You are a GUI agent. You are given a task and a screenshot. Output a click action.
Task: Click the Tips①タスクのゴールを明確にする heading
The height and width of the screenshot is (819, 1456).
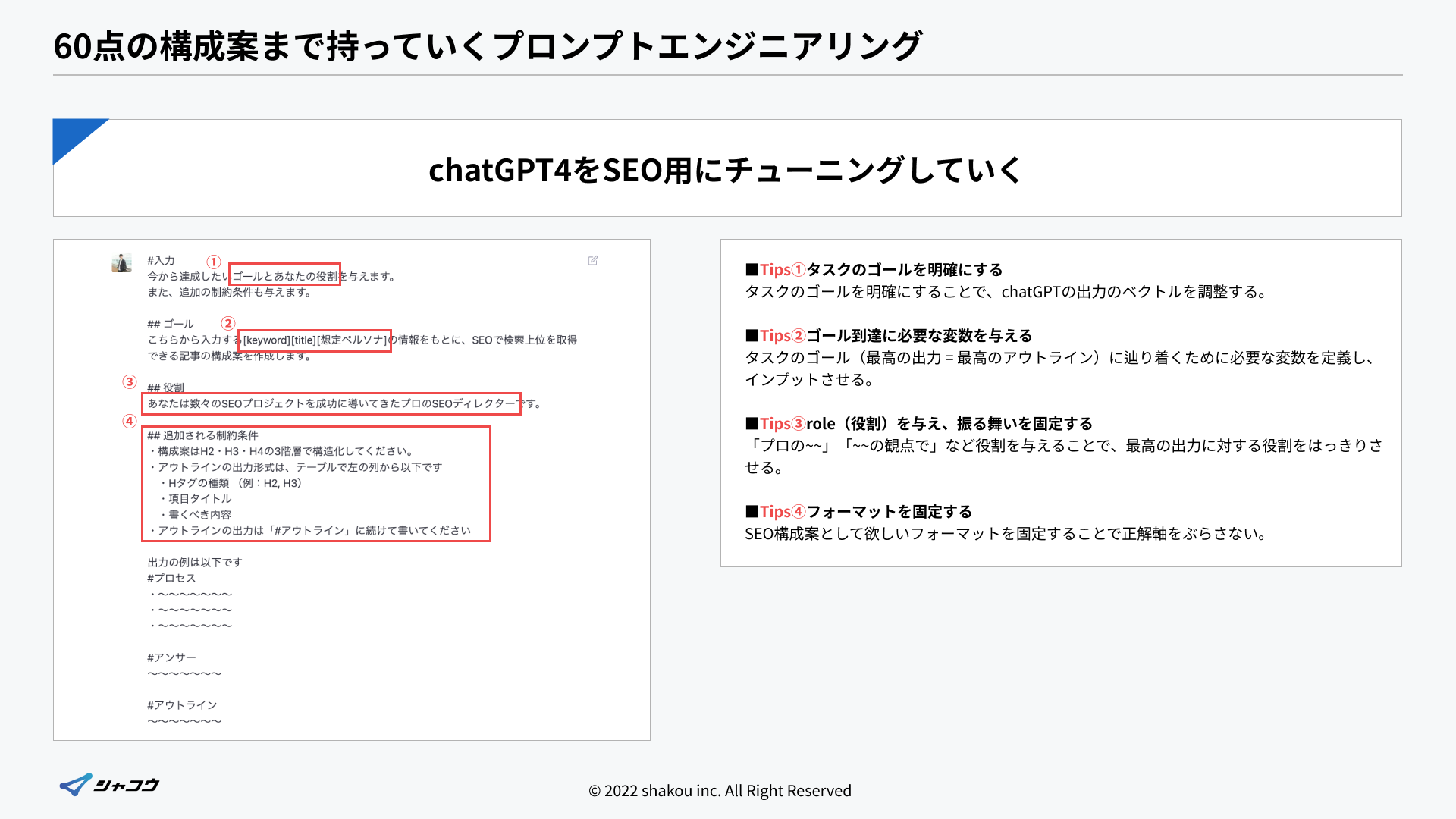(x=872, y=269)
